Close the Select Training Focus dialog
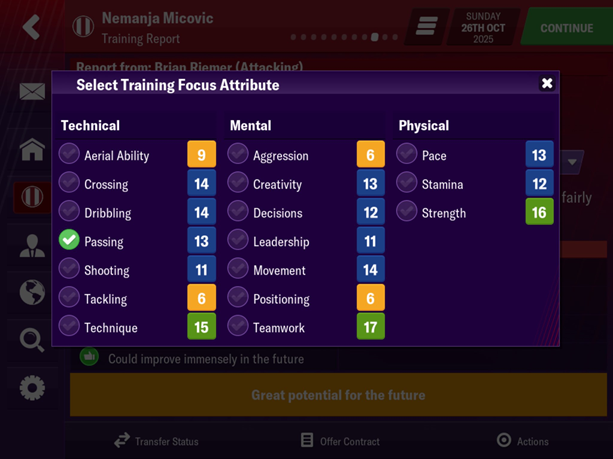The width and height of the screenshot is (613, 459). pos(547,84)
